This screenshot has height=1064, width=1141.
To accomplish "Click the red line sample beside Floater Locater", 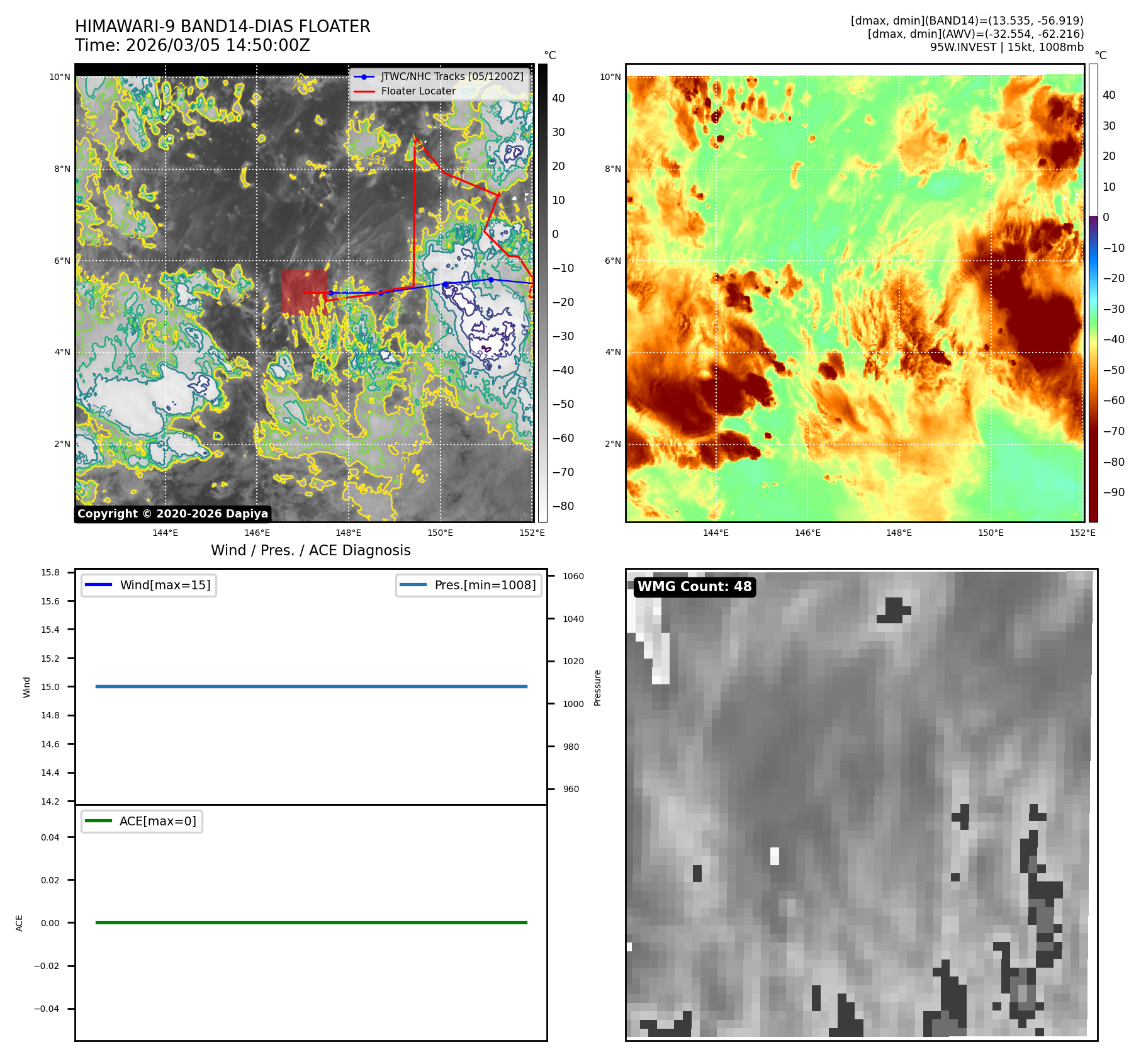I will [364, 91].
